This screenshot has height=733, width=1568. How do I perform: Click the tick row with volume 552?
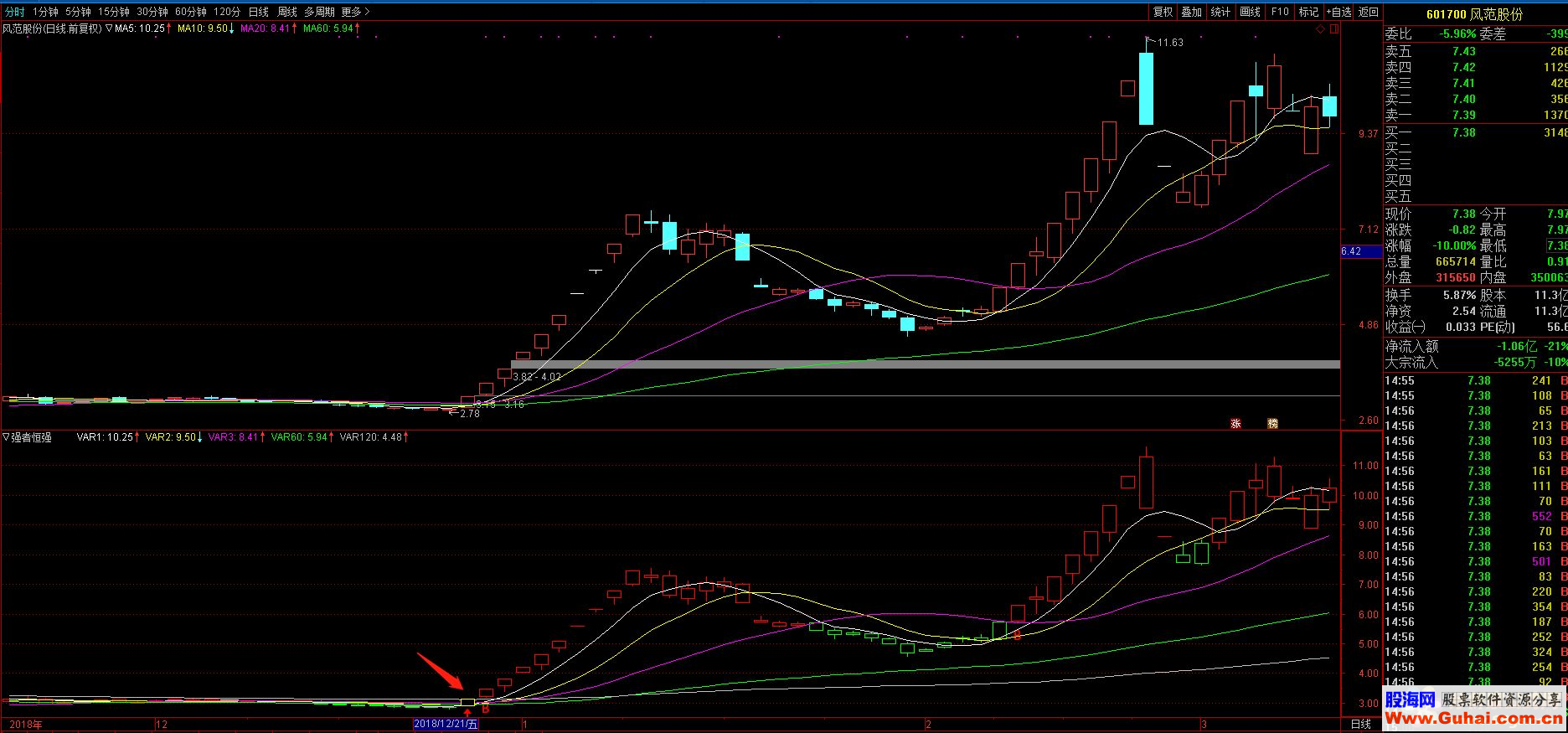1476,516
